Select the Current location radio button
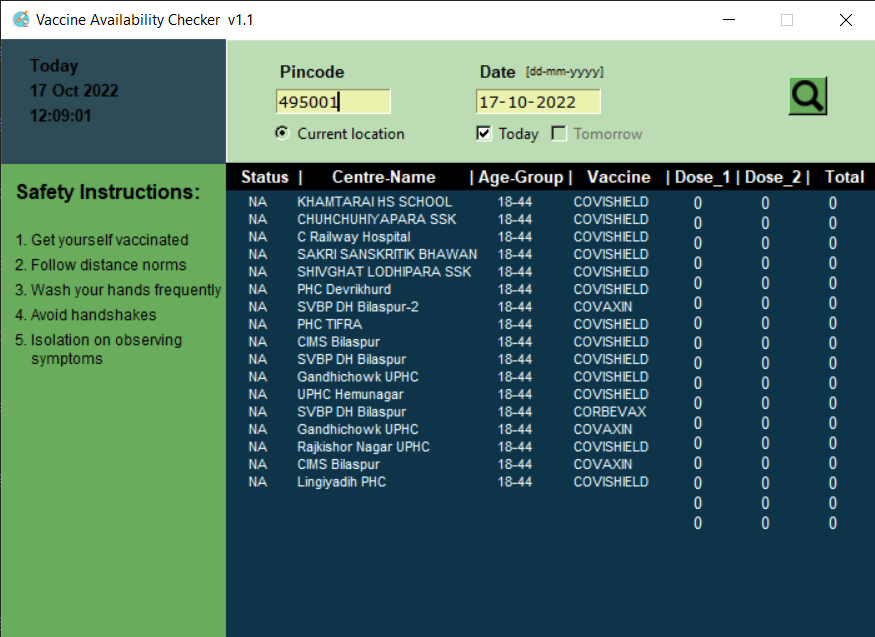This screenshot has height=637, width=875. pyautogui.click(x=282, y=133)
